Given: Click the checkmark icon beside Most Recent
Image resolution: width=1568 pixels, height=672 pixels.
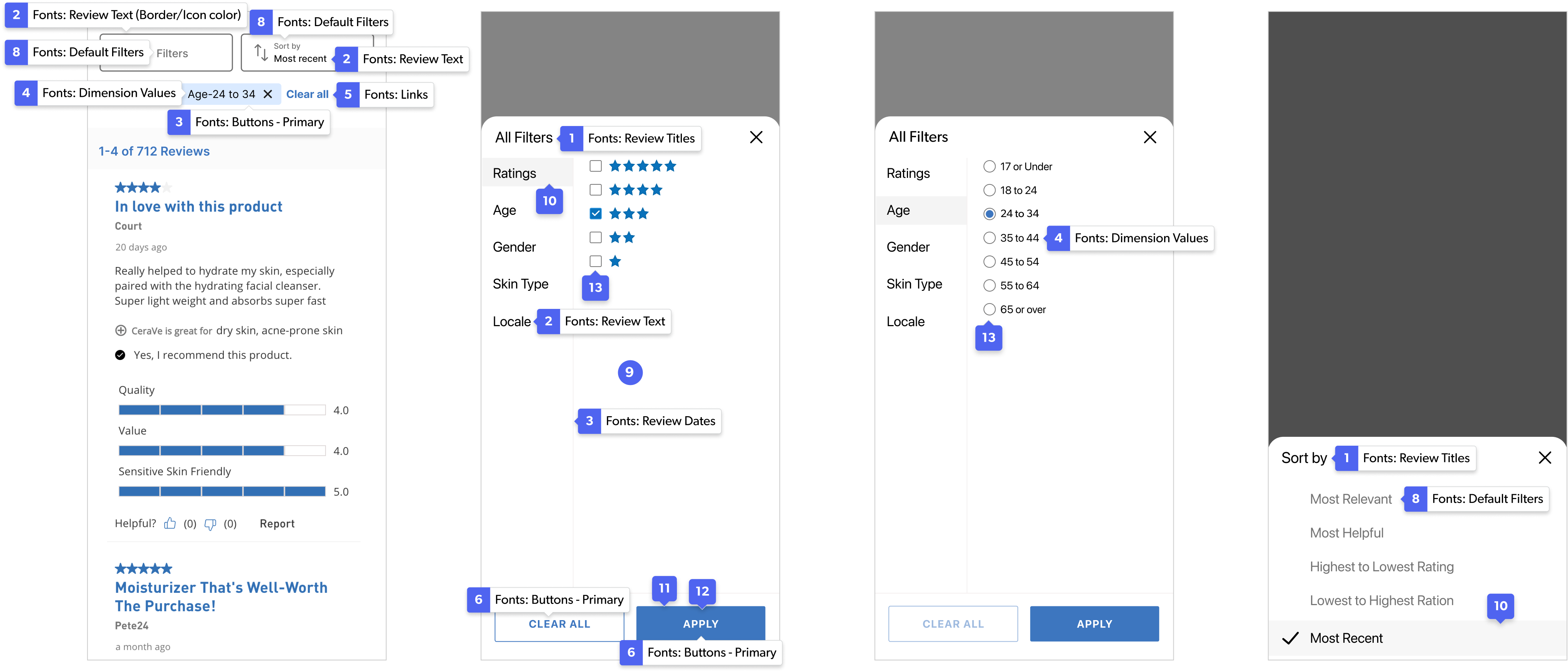Looking at the screenshot, I should click(x=1290, y=638).
